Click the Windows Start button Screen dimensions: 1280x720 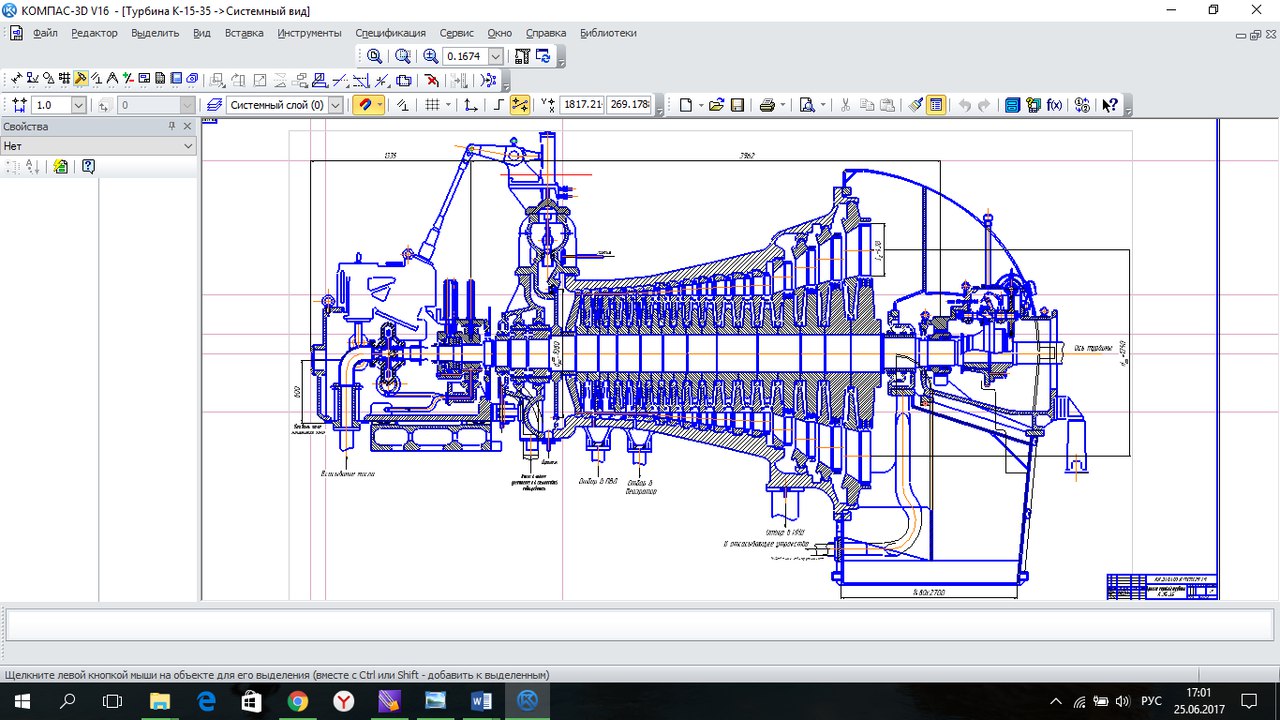21,701
